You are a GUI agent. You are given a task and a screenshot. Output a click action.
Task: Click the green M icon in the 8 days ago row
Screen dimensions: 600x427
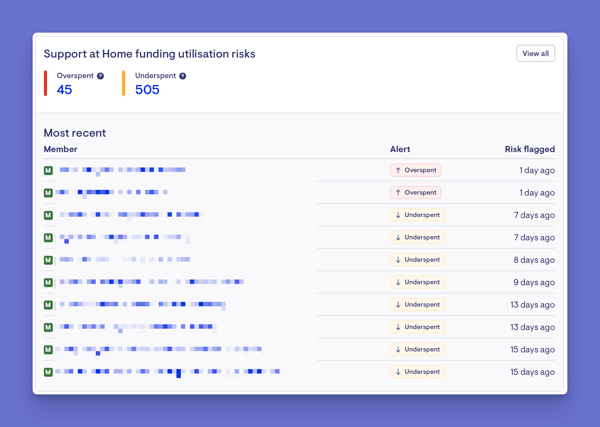(48, 260)
